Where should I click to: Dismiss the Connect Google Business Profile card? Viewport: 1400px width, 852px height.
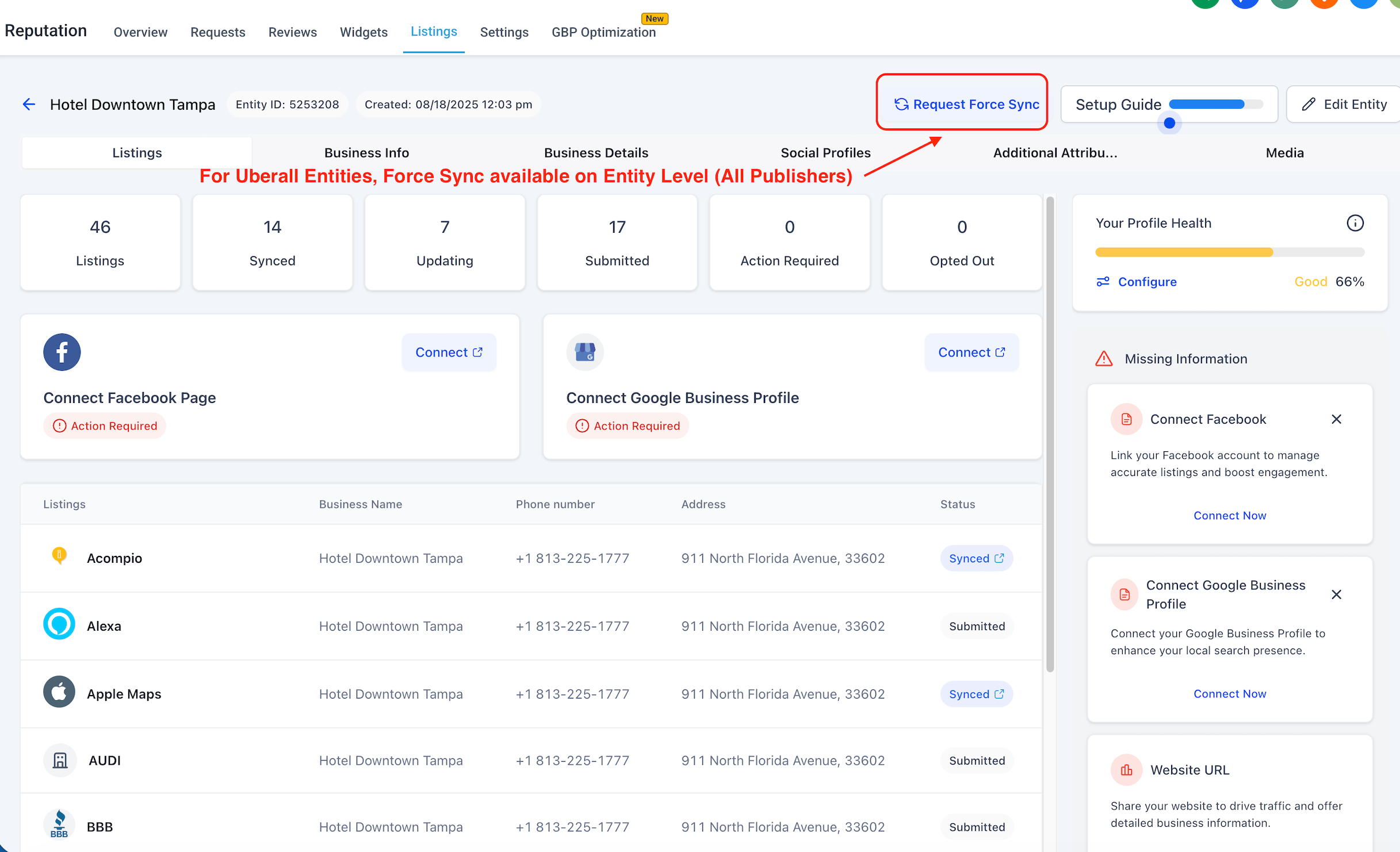point(1336,594)
